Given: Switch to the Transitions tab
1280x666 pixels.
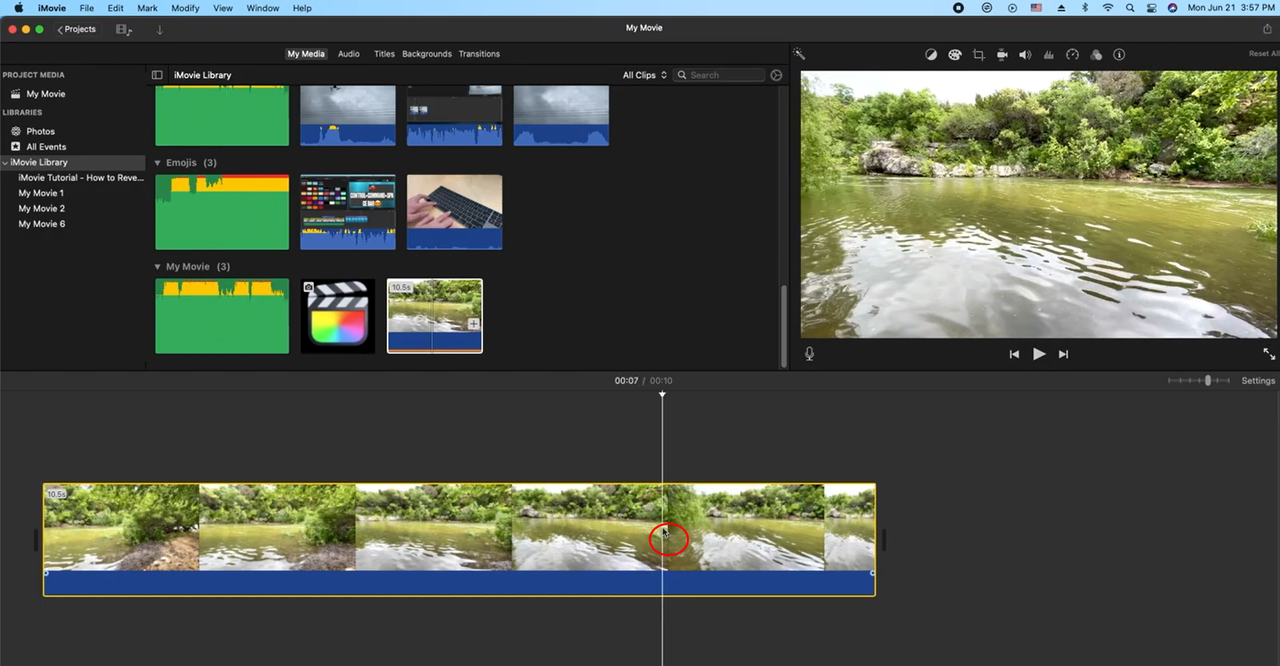Looking at the screenshot, I should click(x=479, y=54).
